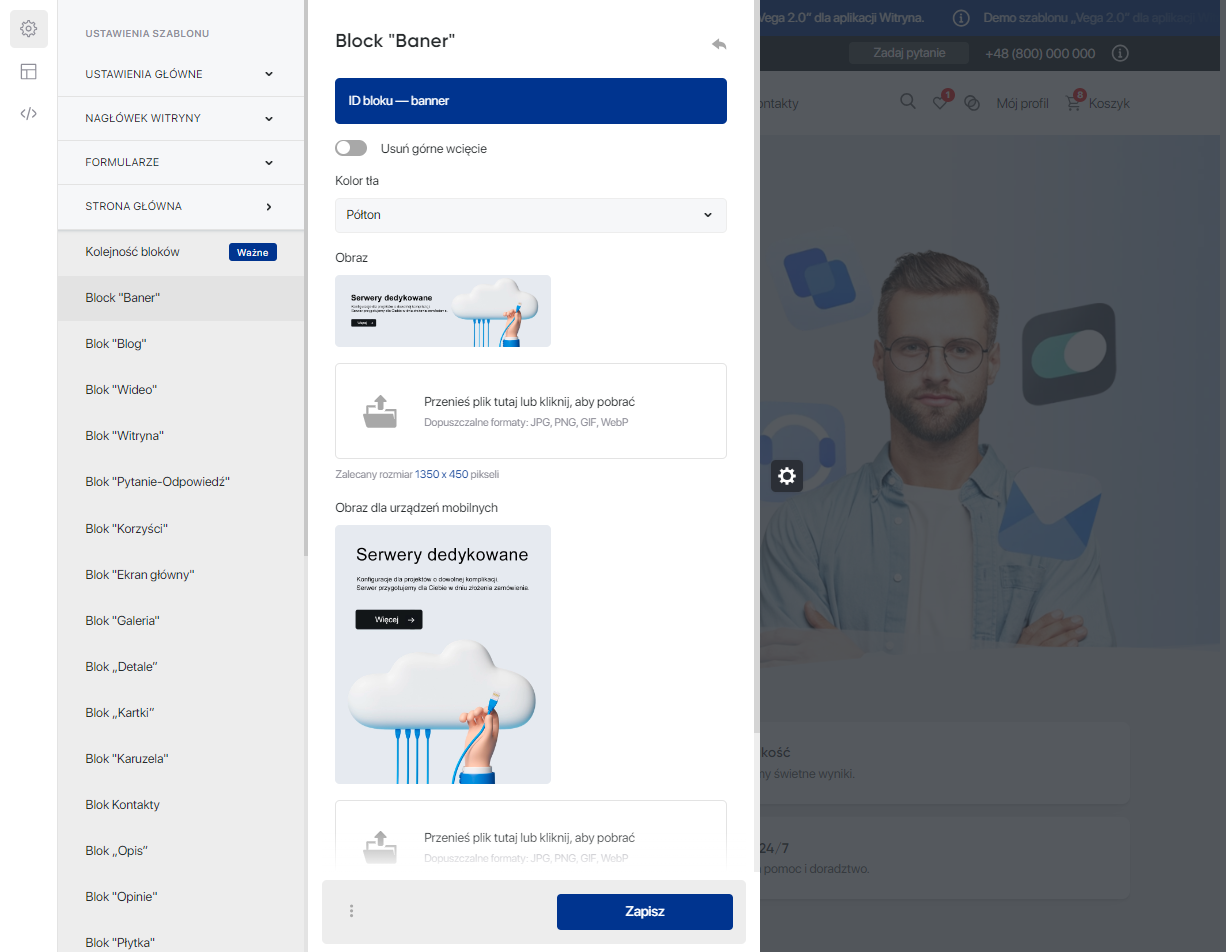Click the search magnifier icon in site header
Image resolution: width=1226 pixels, height=952 pixels.
point(908,102)
